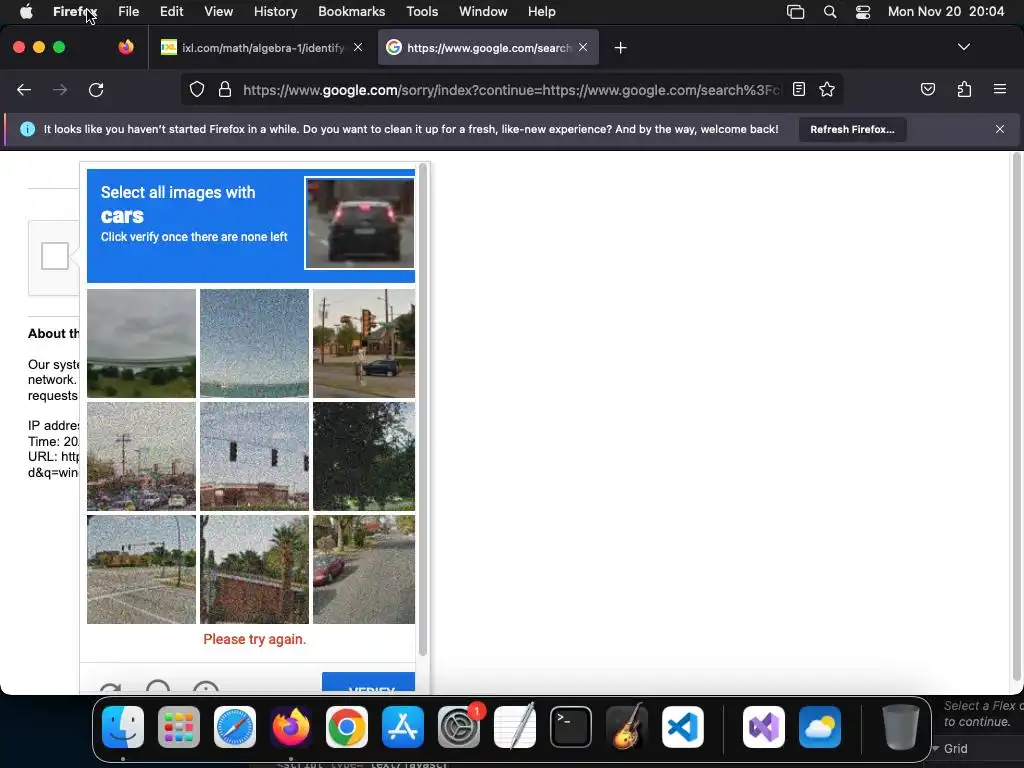Reload the current page
This screenshot has width=1024, height=768.
click(x=96, y=89)
